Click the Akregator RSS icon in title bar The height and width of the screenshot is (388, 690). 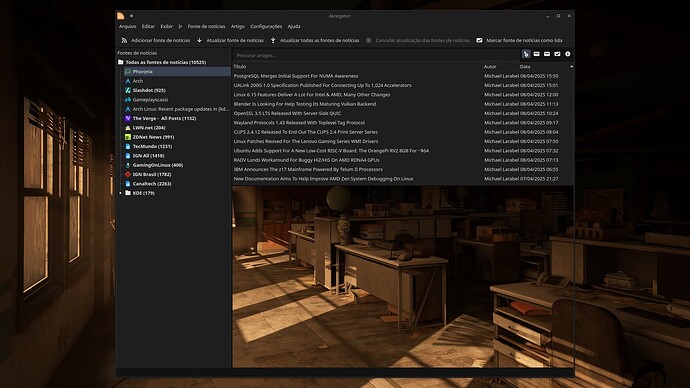point(121,16)
